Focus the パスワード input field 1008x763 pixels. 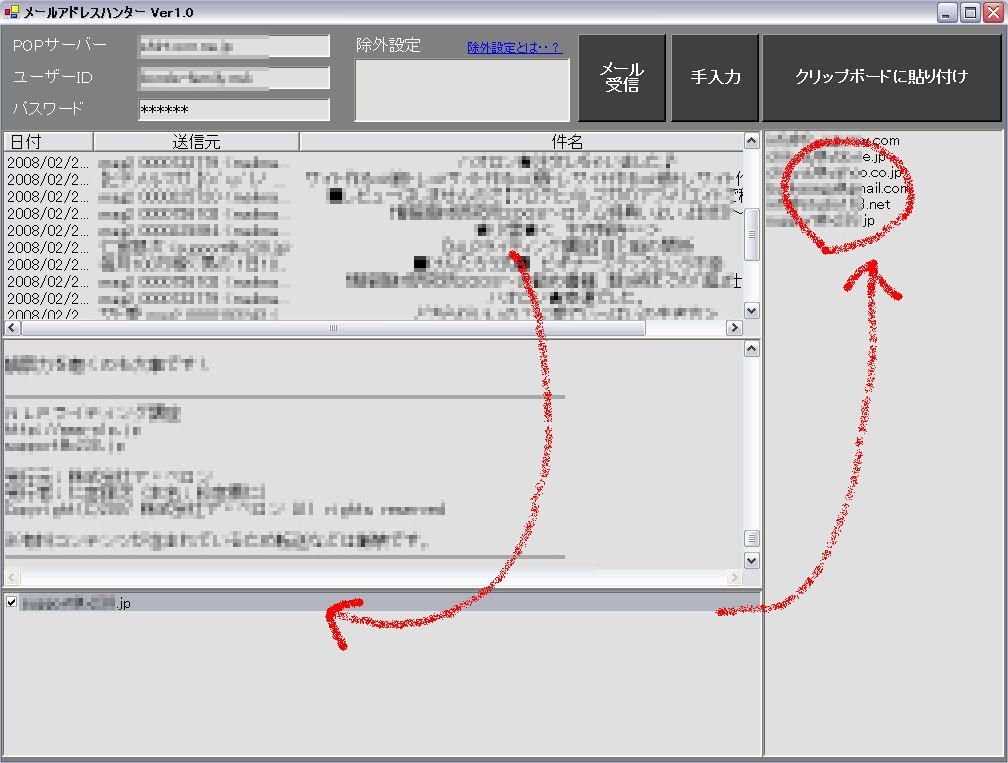234,109
